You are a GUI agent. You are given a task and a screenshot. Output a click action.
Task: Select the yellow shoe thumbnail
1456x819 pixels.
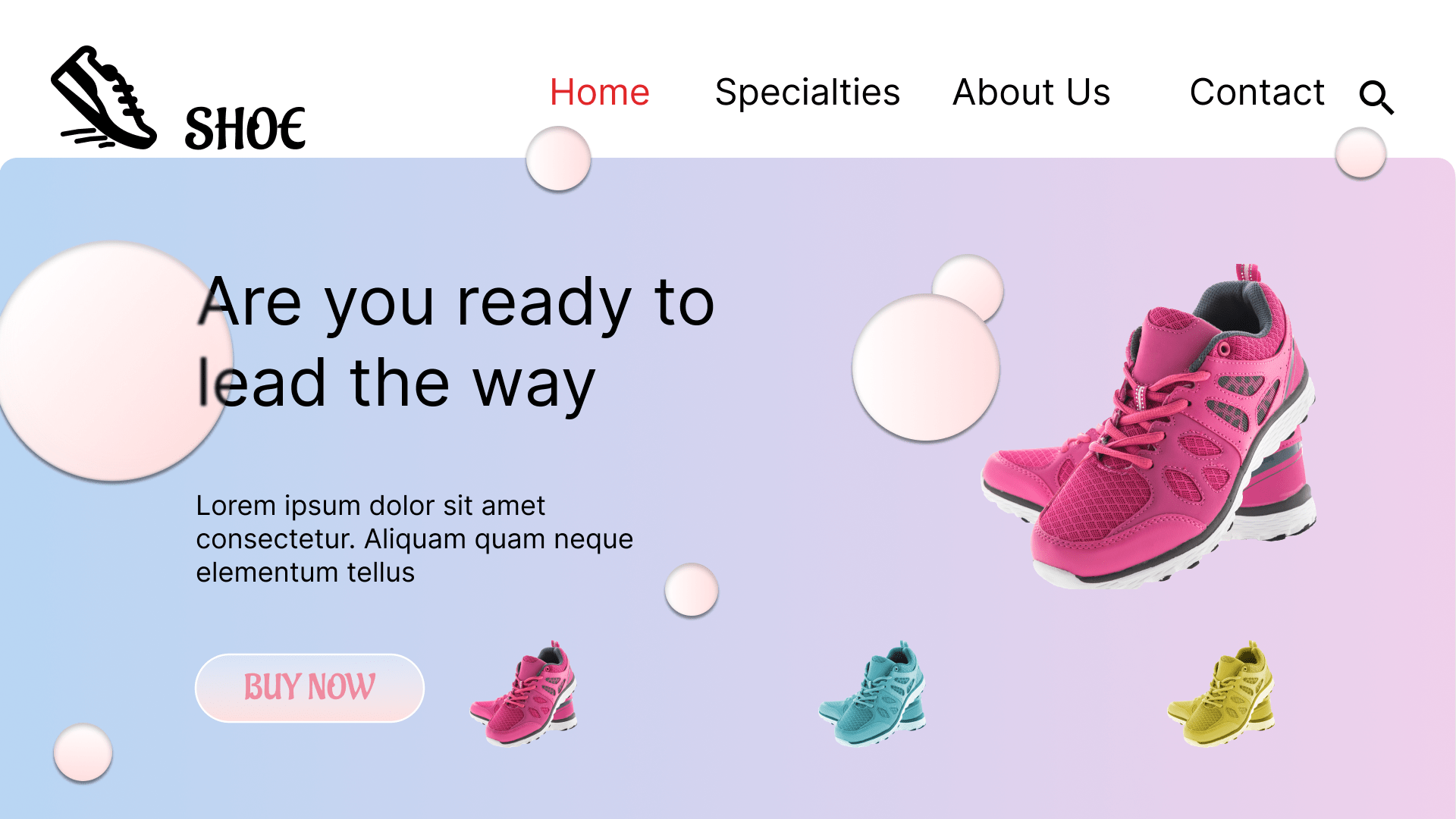point(1221,694)
